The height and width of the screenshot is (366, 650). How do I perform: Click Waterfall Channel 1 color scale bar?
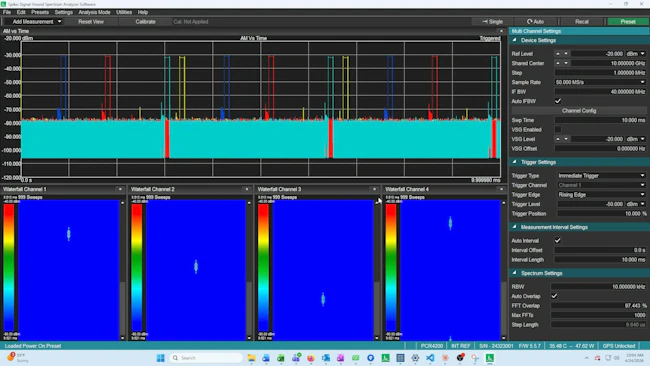[9, 268]
